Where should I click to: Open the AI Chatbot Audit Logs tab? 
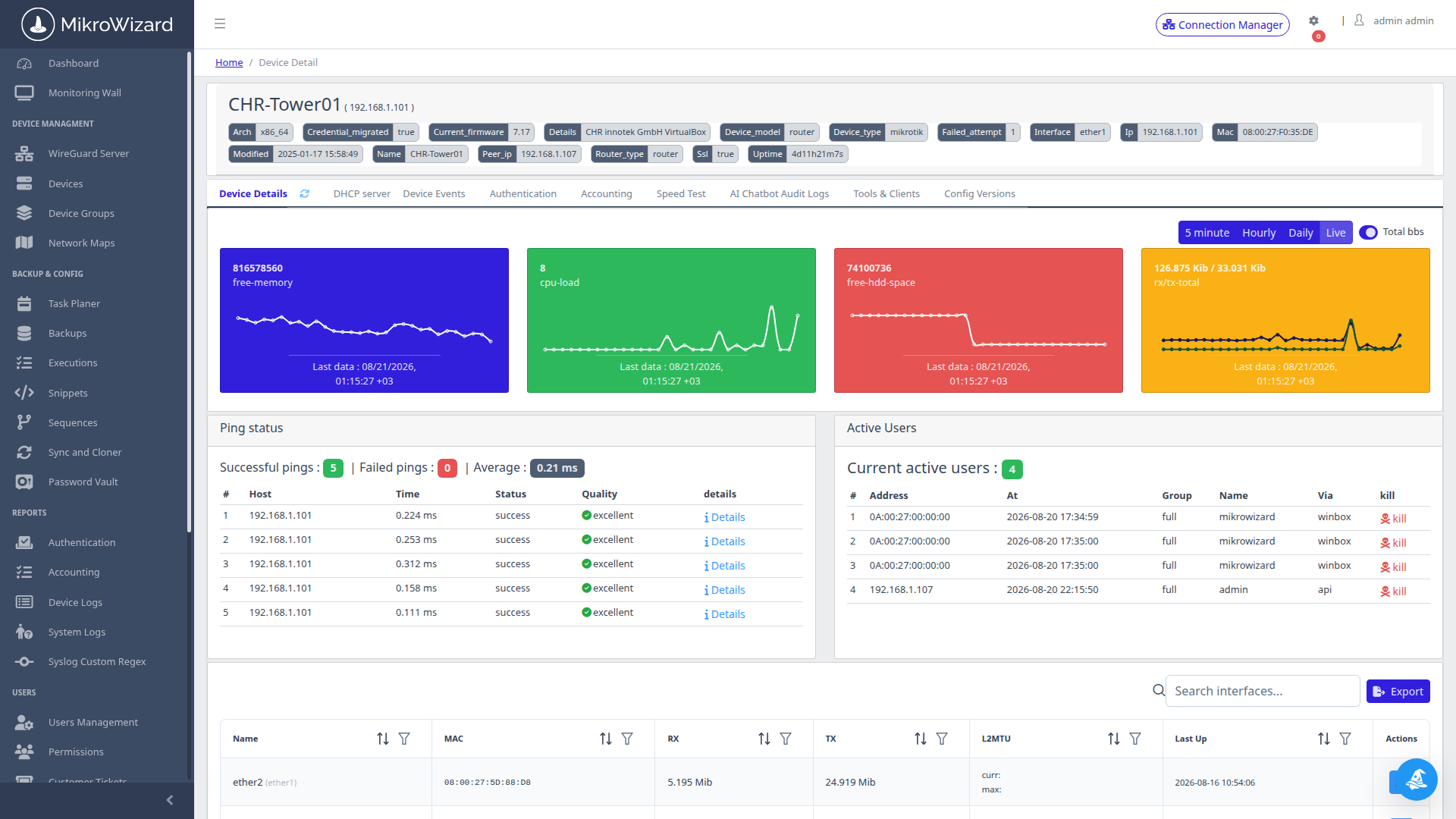click(779, 194)
